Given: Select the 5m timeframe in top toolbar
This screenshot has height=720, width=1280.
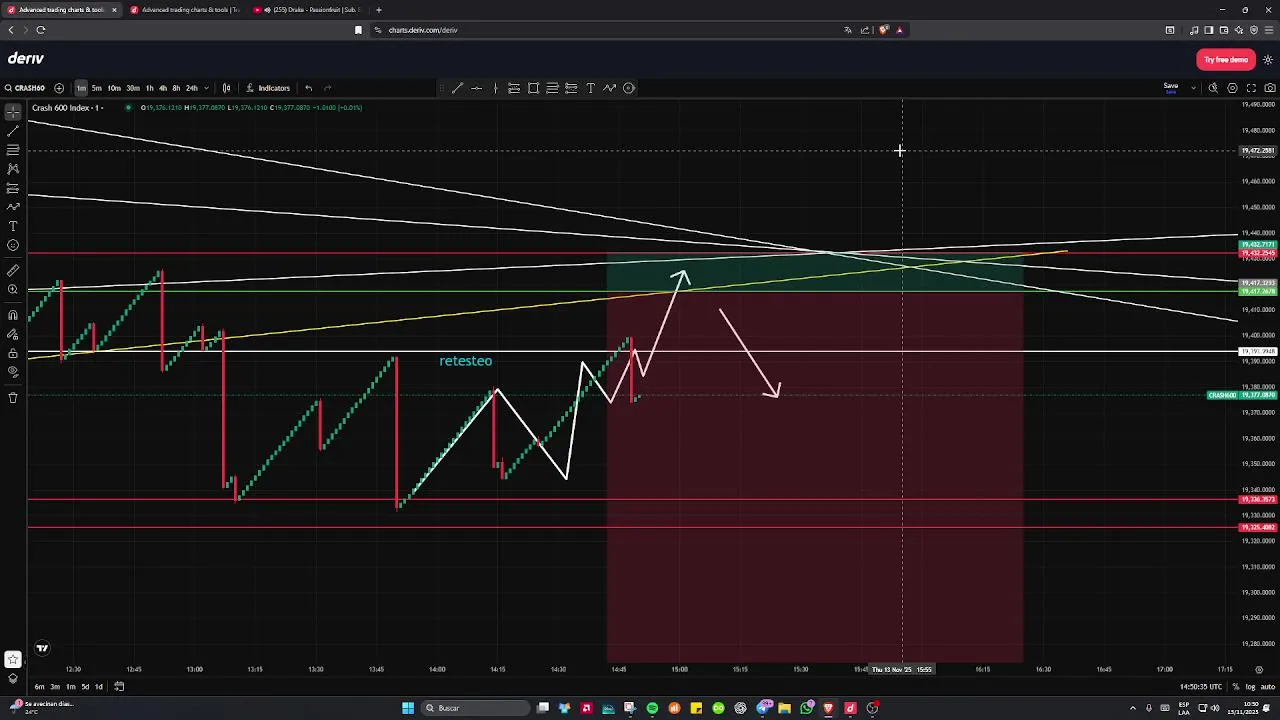Looking at the screenshot, I should pos(96,88).
